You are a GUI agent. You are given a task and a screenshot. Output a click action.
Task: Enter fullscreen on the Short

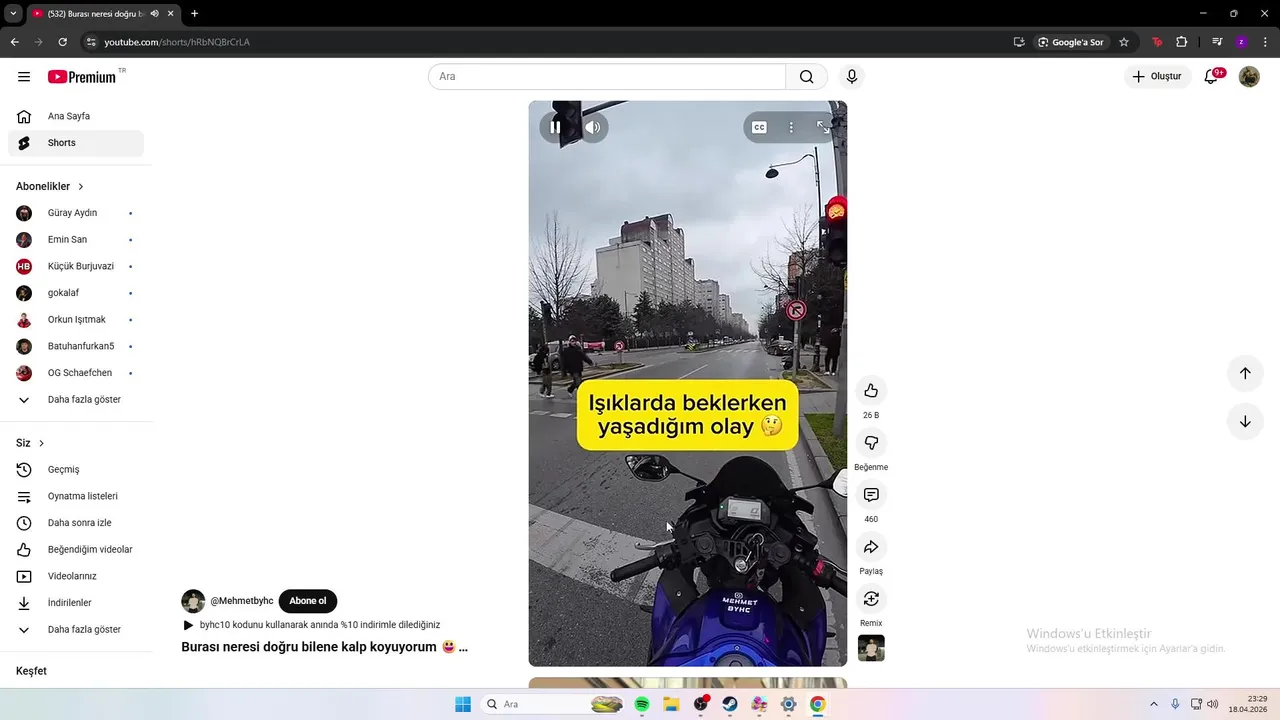pos(823,127)
